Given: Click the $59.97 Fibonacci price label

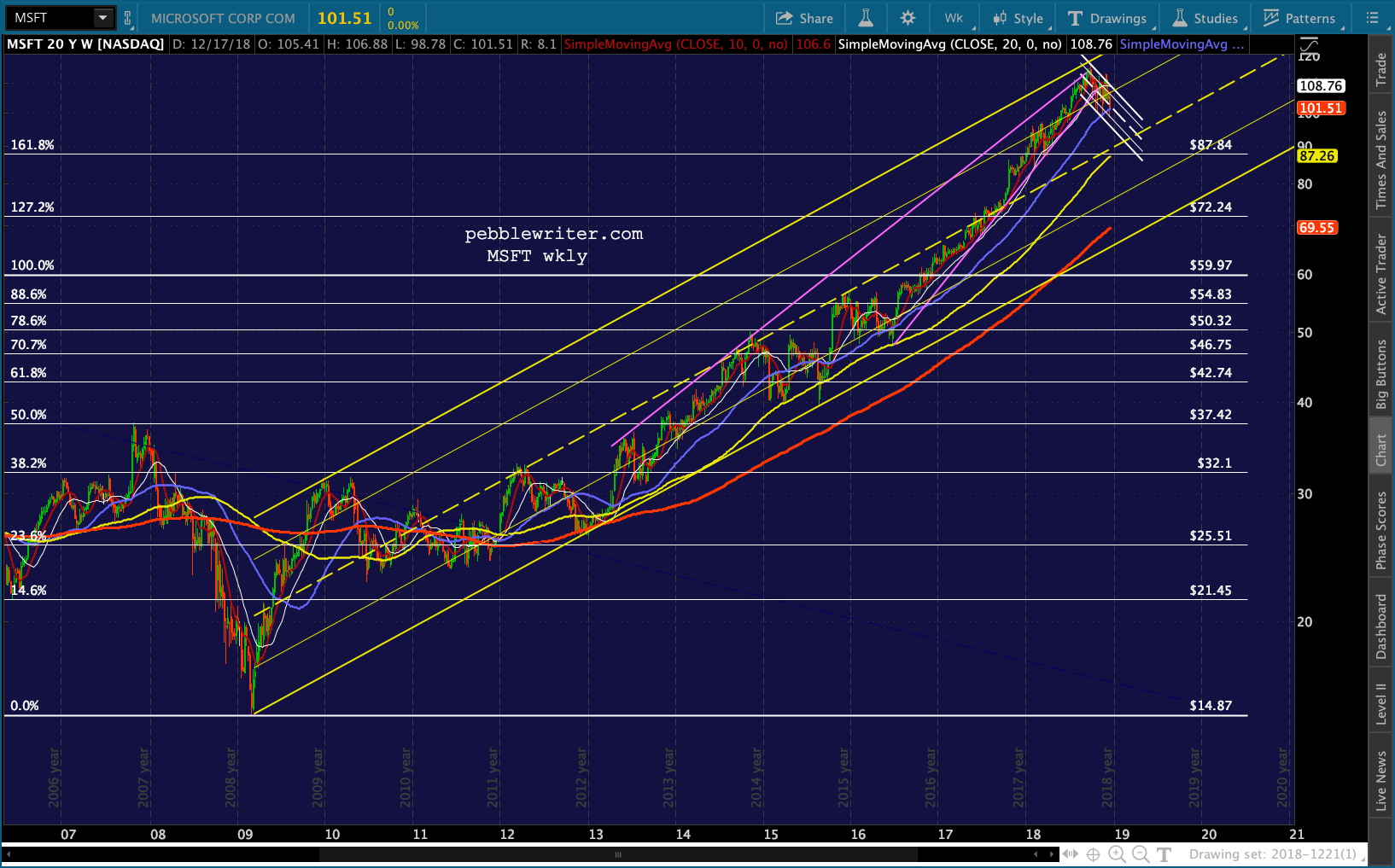Looking at the screenshot, I should [1211, 265].
